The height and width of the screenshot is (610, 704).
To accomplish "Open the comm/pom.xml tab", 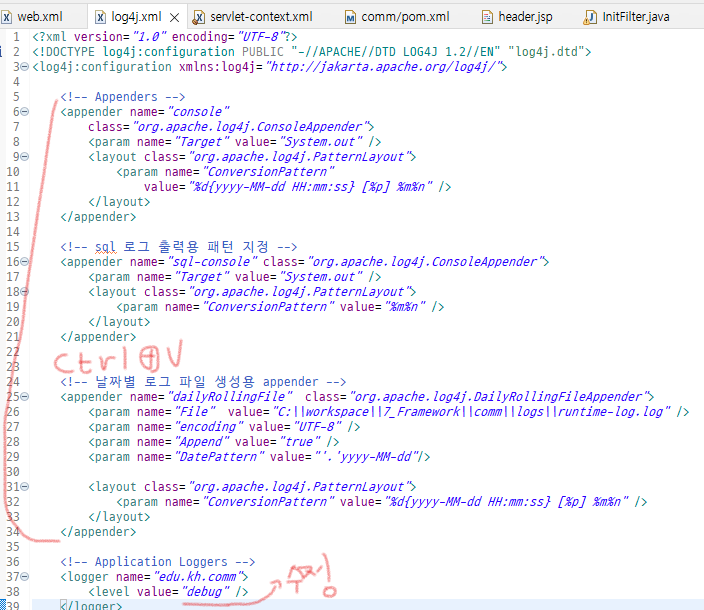I will (x=405, y=17).
